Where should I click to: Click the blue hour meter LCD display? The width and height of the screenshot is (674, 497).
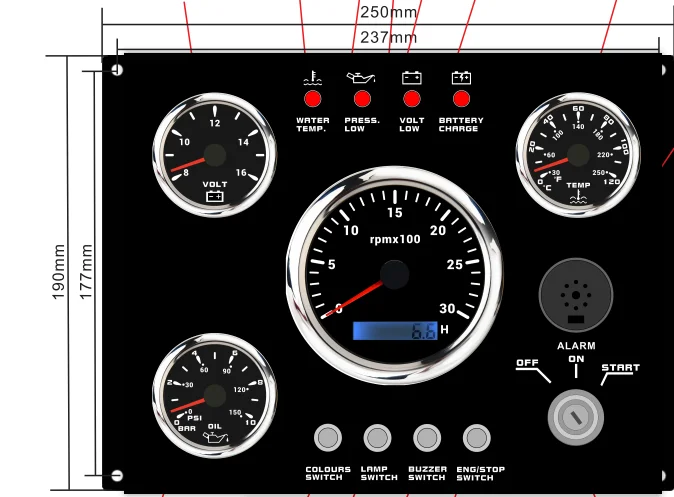[x=395, y=331]
